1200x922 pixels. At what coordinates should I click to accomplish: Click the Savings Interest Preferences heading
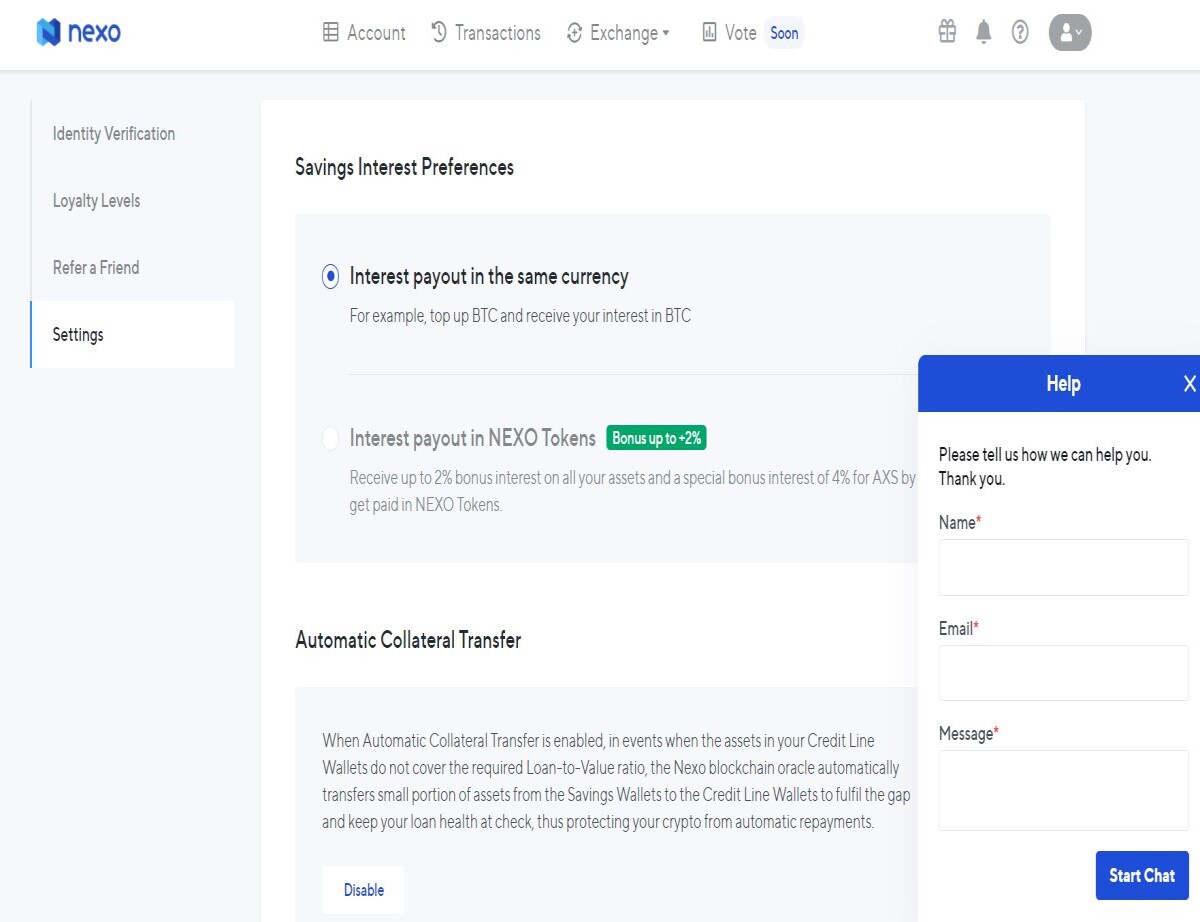404,167
